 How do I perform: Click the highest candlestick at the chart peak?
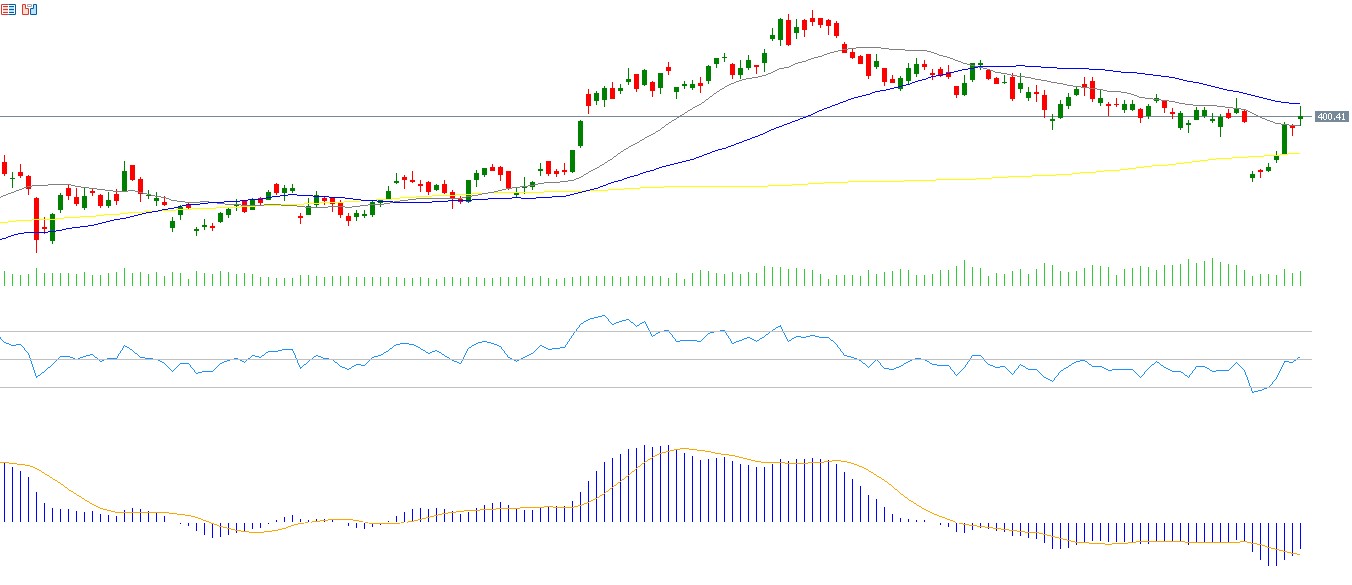813,19
